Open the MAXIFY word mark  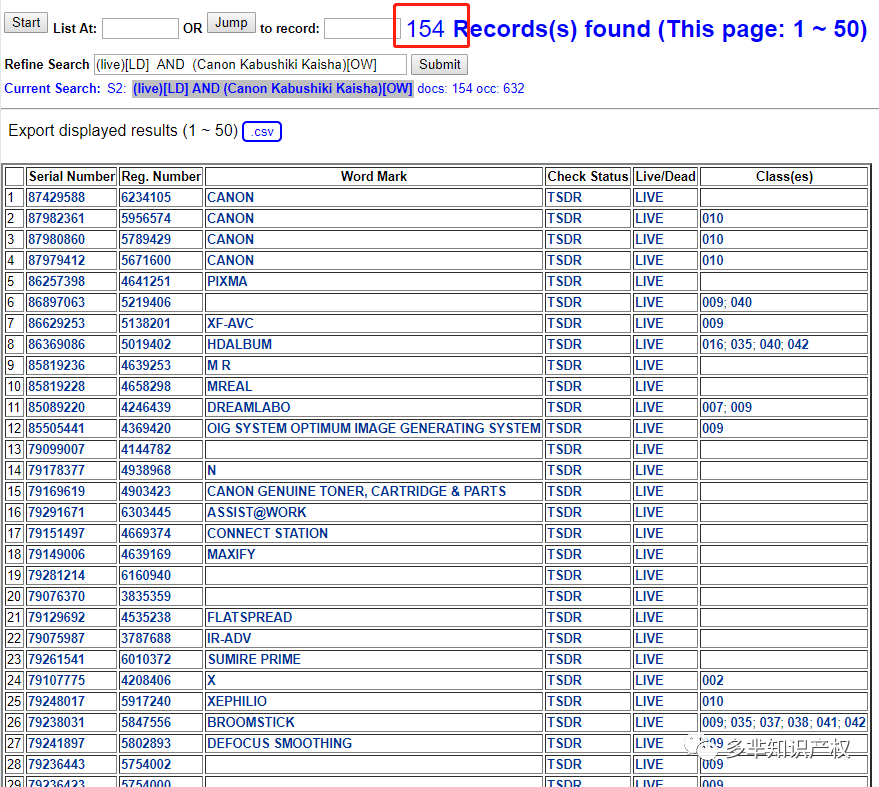232,555
